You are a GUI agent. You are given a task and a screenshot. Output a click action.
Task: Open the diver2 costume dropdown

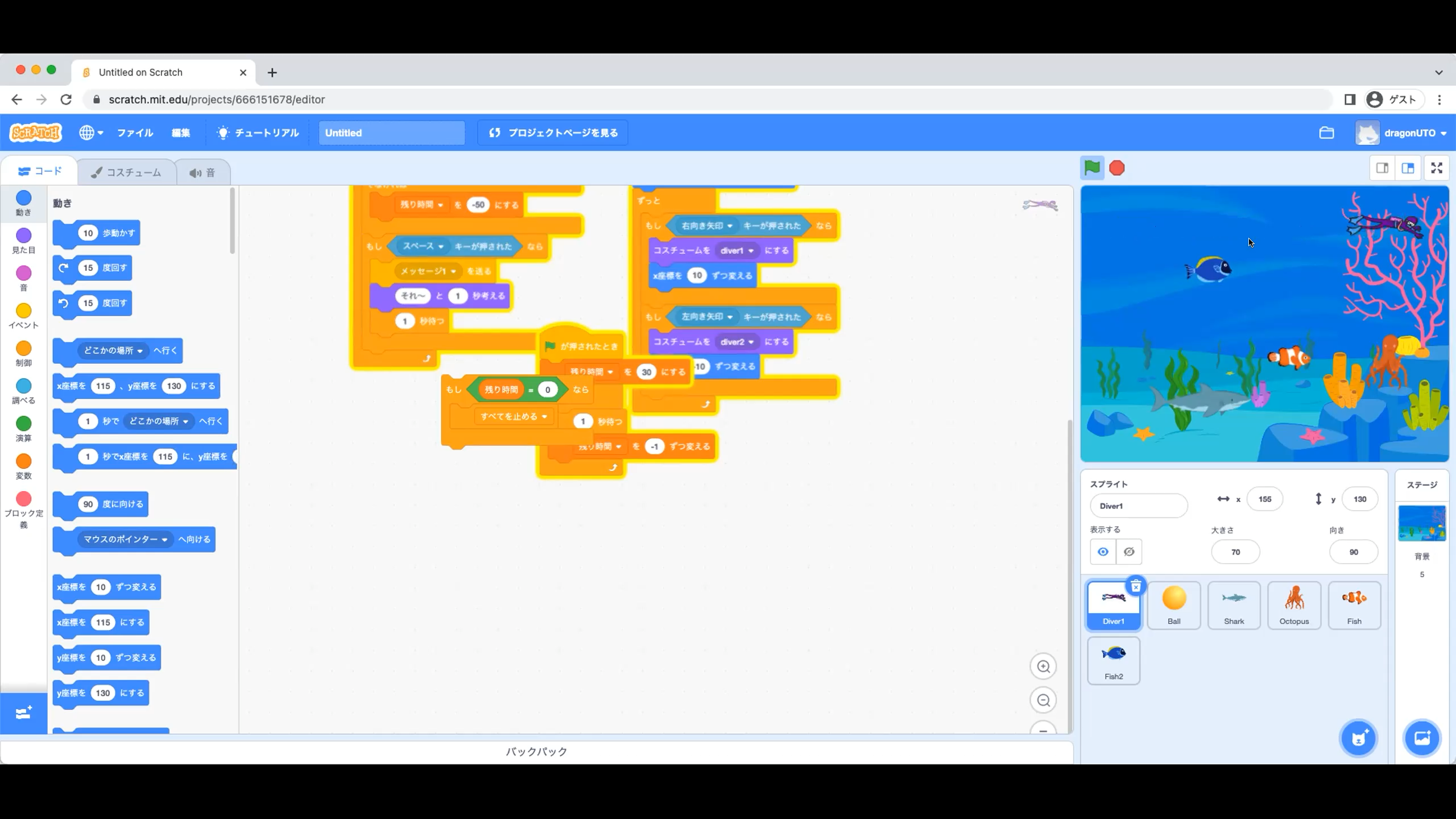[737, 342]
